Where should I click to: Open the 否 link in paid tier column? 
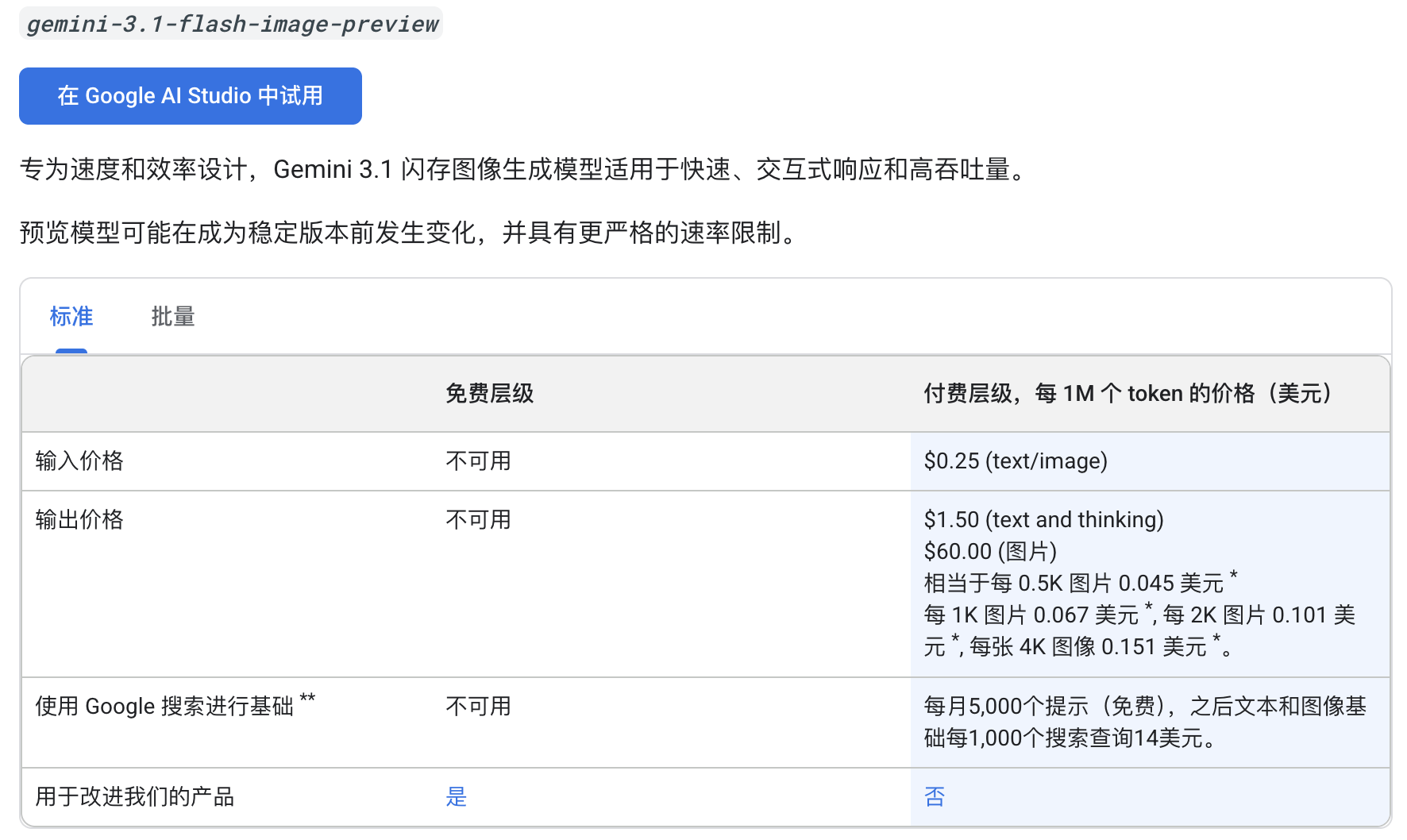coord(935,797)
